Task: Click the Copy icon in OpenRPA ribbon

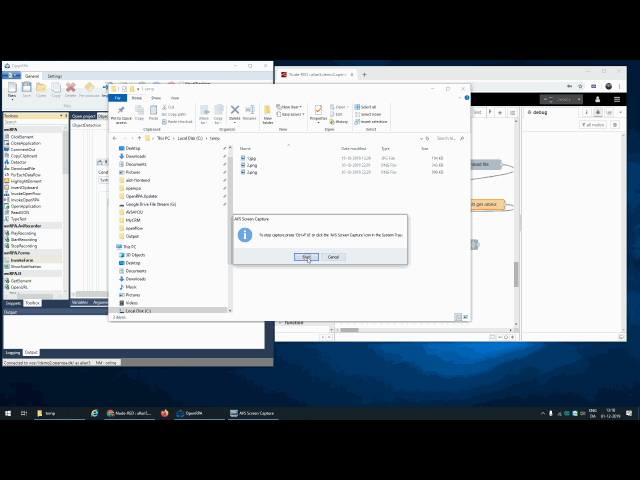Action: (56, 89)
